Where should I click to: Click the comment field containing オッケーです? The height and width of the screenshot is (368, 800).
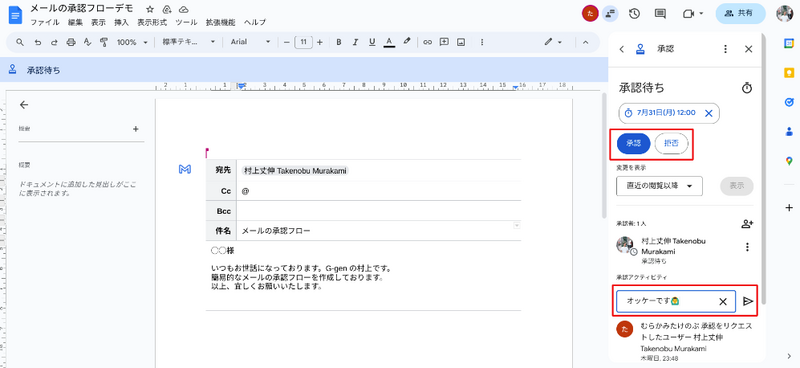click(676, 301)
